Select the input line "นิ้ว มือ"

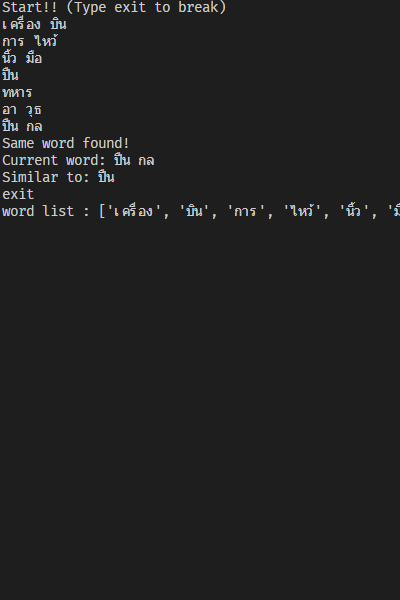tap(22, 58)
